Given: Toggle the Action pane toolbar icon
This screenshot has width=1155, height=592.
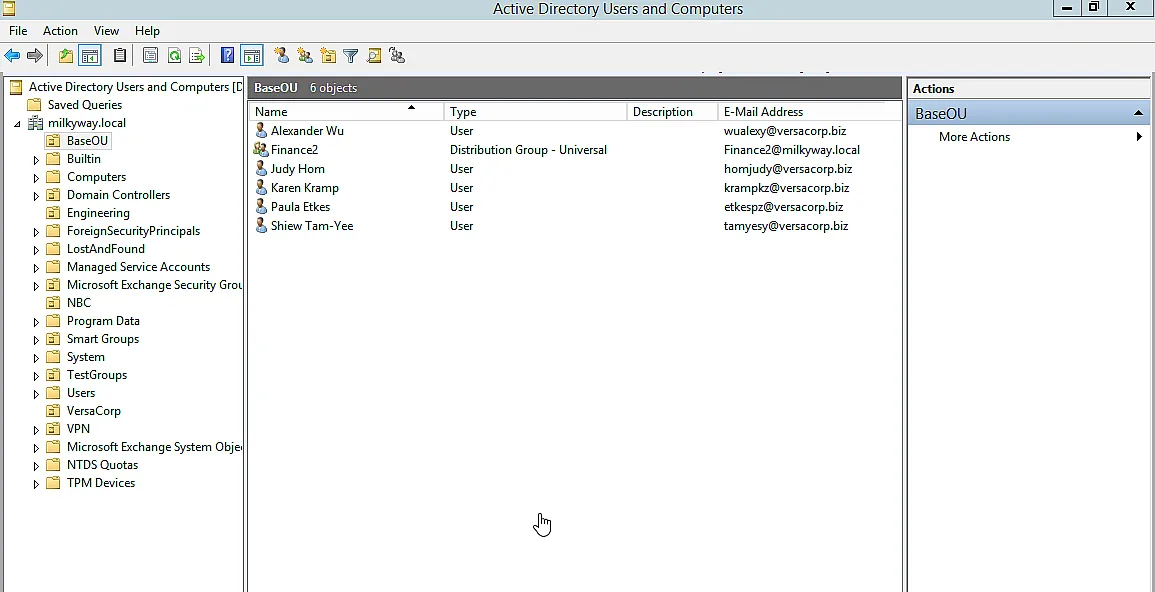Looking at the screenshot, I should coord(252,56).
